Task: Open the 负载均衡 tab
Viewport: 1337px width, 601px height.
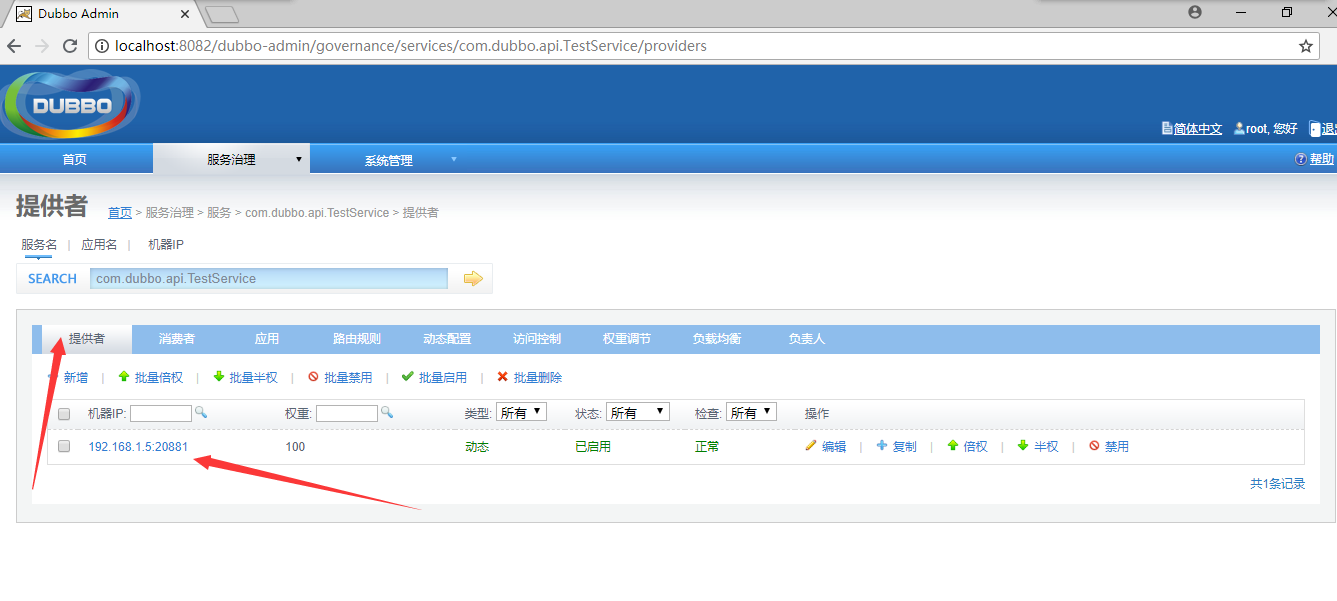Action: (717, 339)
